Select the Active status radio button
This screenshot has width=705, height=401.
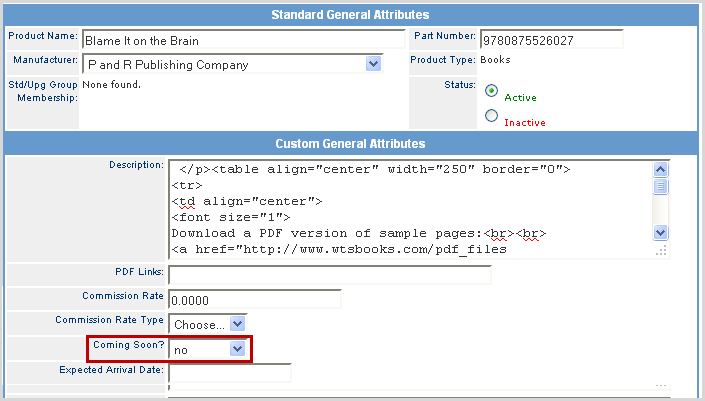(491, 90)
